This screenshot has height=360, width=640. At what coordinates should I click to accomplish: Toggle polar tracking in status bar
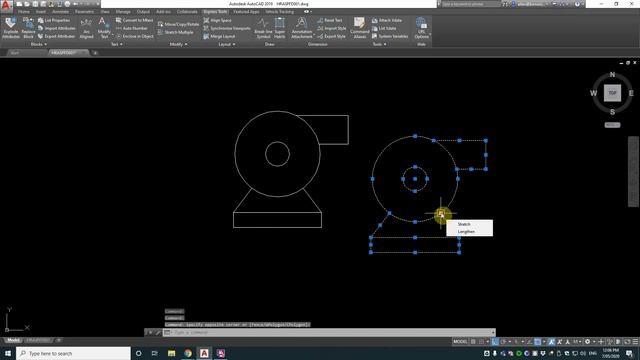pyautogui.click(x=504, y=342)
